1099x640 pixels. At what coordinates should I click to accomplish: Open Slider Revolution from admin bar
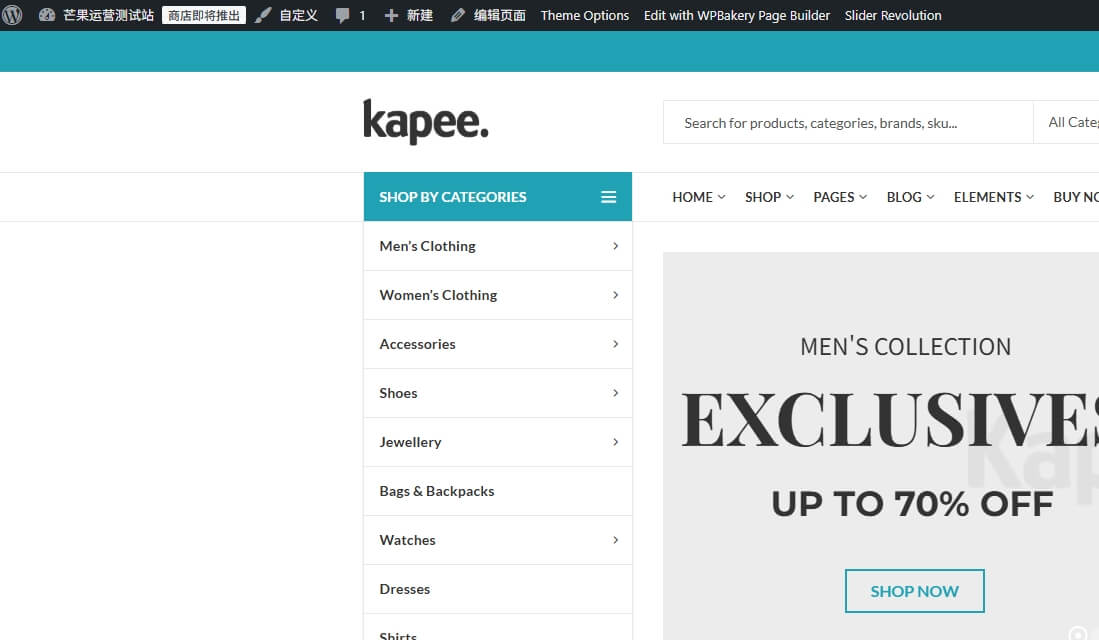[892, 15]
